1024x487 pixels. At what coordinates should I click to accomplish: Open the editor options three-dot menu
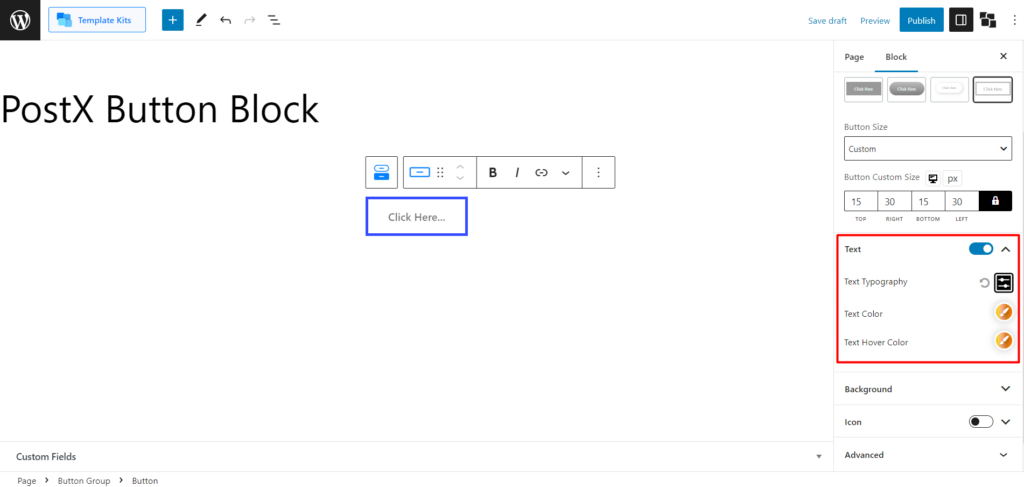pos(1014,20)
